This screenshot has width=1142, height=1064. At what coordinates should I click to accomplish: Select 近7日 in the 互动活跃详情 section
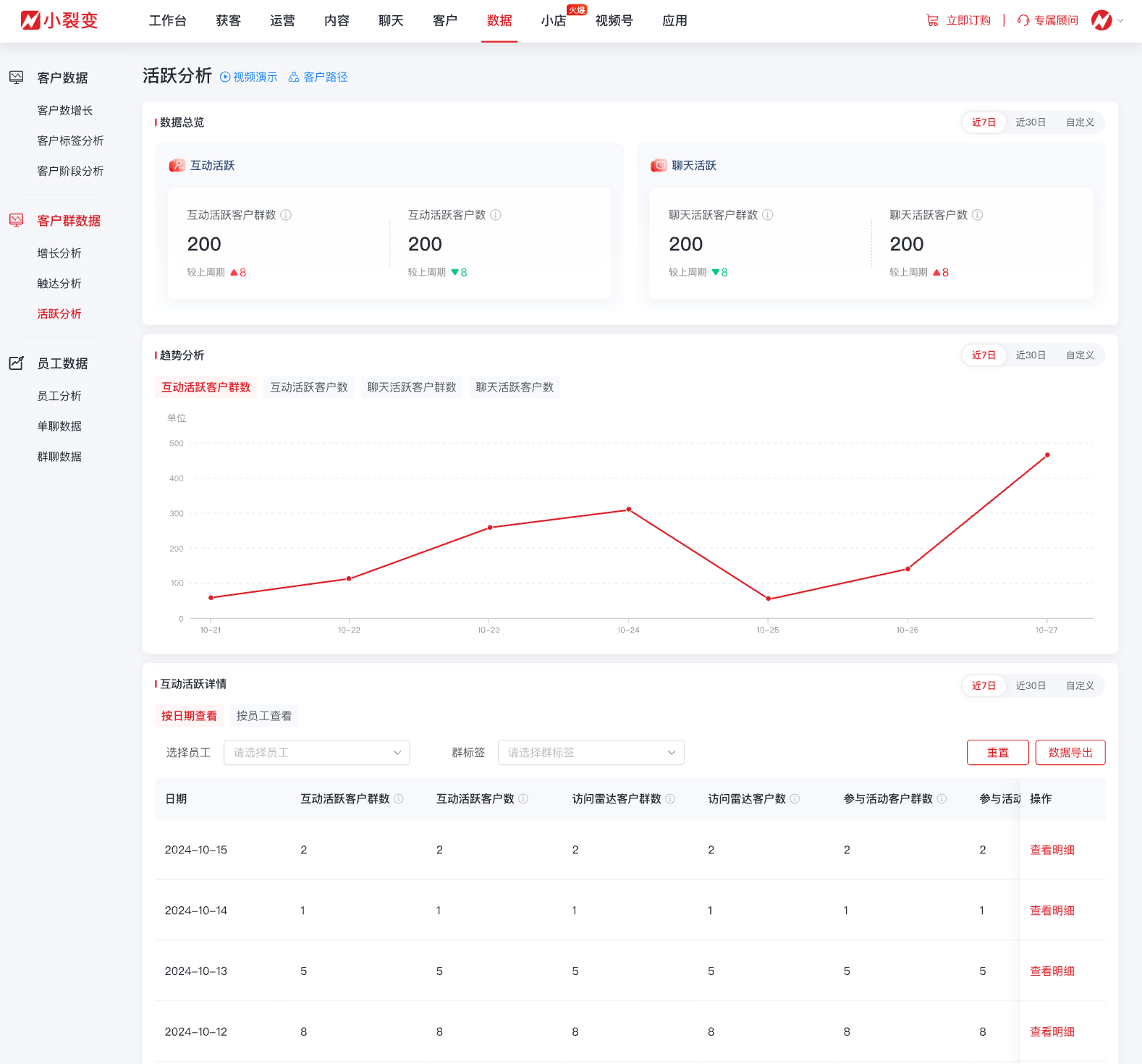[x=984, y=685]
